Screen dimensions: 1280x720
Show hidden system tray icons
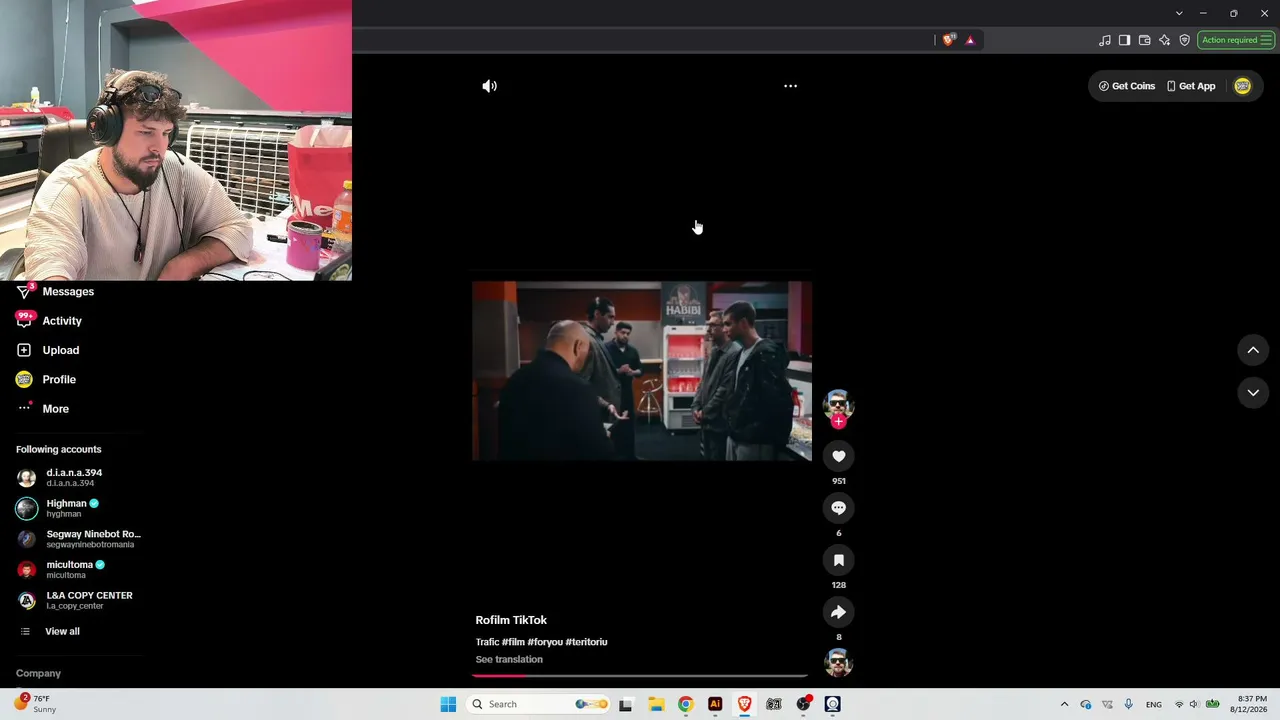pyautogui.click(x=1064, y=704)
